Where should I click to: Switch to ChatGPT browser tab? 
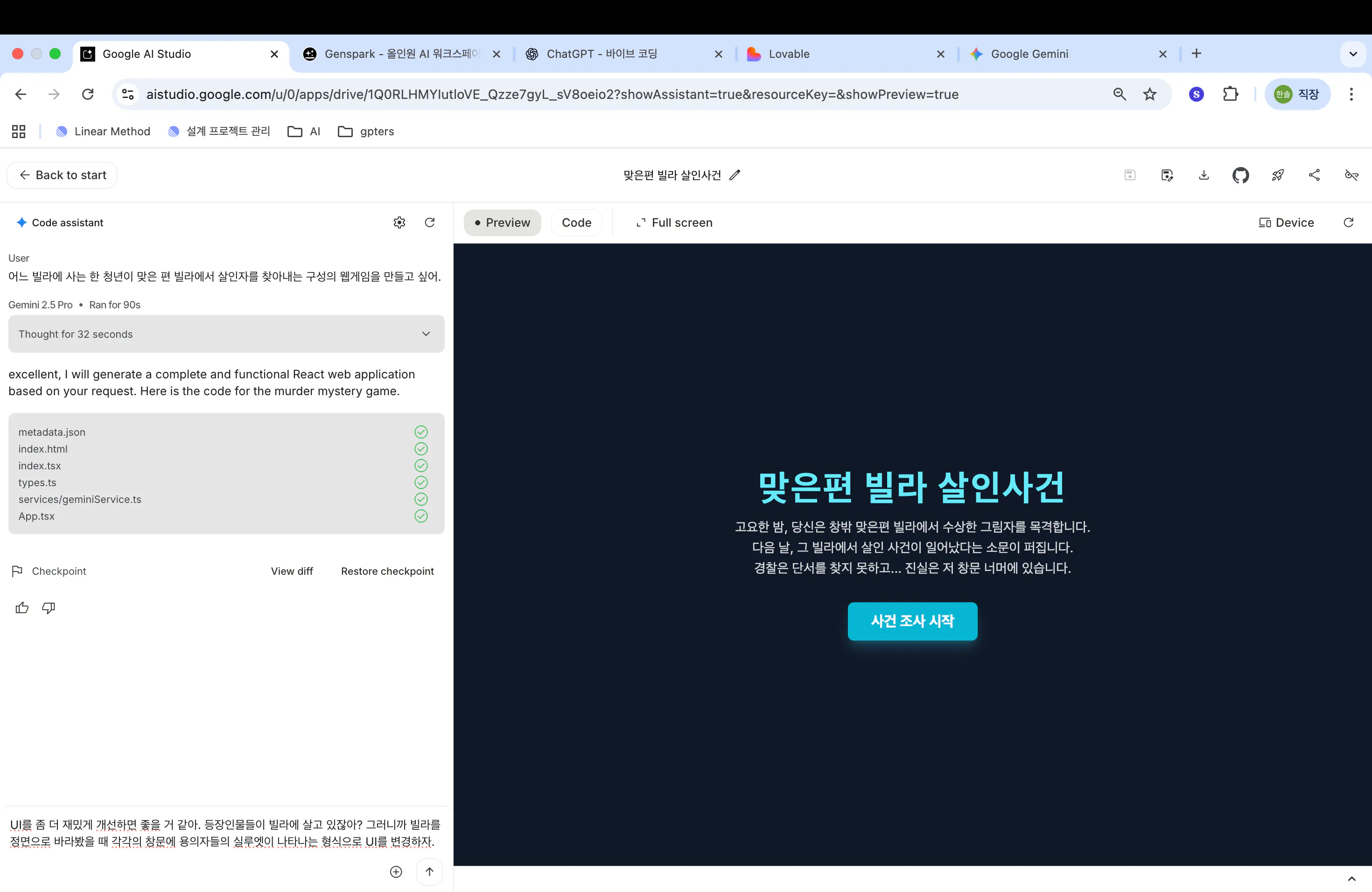click(623, 54)
